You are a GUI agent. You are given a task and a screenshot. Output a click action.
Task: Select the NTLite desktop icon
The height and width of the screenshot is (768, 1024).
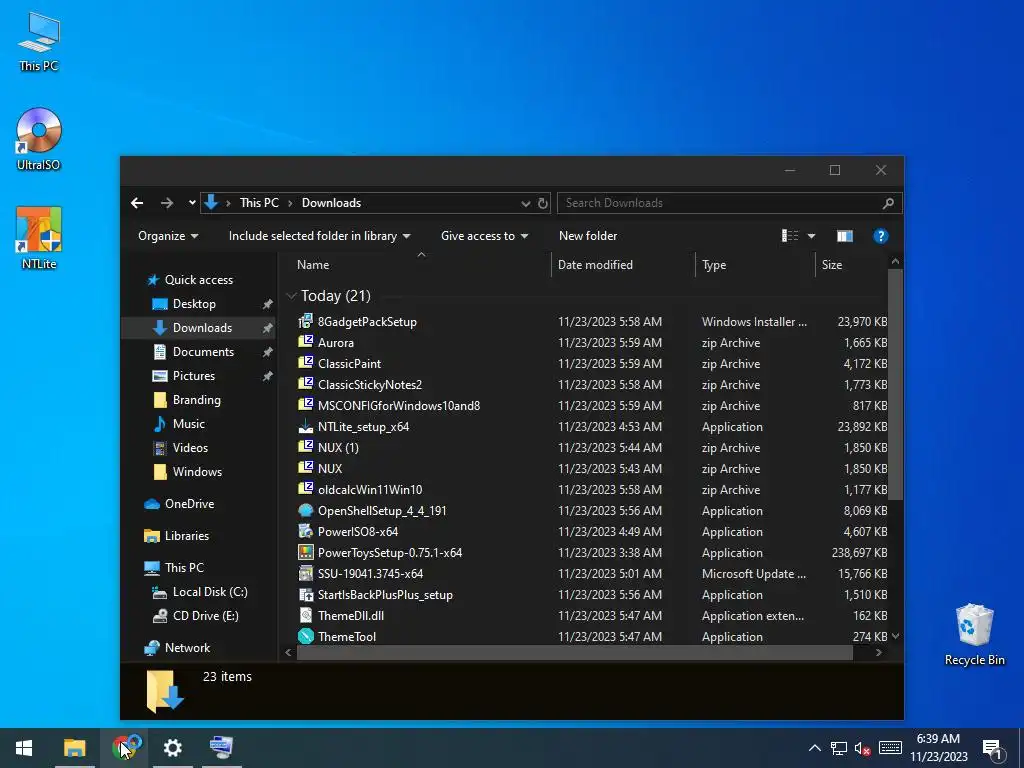(39, 238)
